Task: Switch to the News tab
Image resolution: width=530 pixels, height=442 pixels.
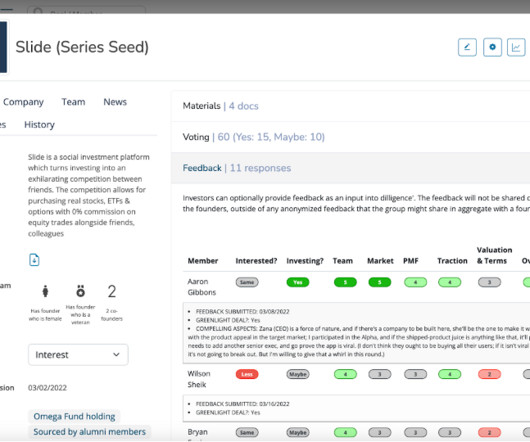Action: coord(115,102)
